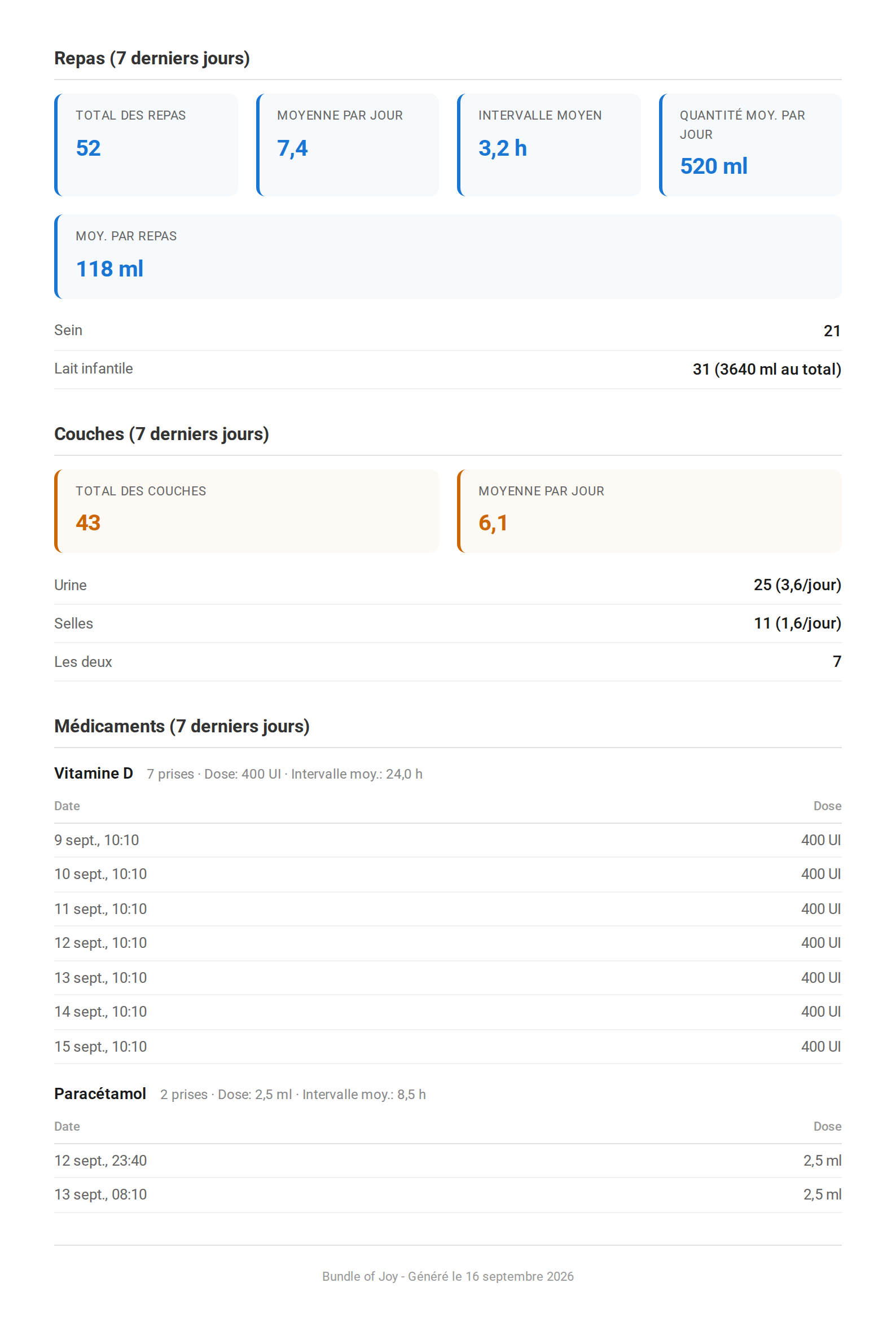Click the 'Total des couches' card label
Screen dimensions: 896x1318
click(x=140, y=491)
